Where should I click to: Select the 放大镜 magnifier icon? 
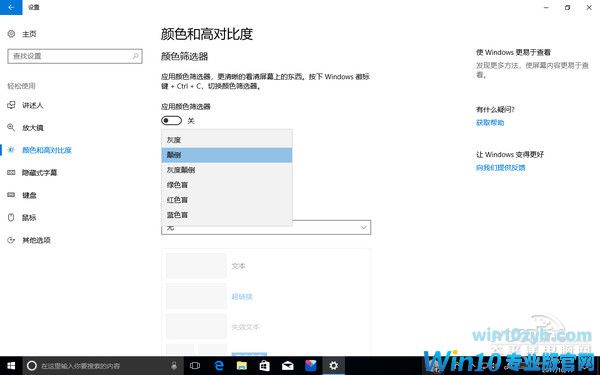11,127
